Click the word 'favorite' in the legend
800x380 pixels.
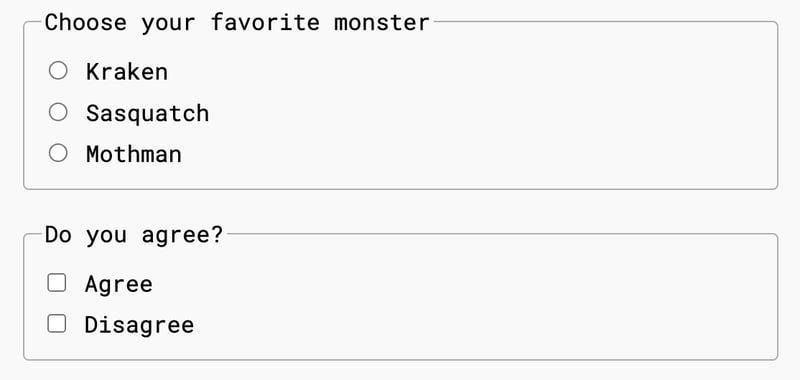pyautogui.click(x=265, y=22)
